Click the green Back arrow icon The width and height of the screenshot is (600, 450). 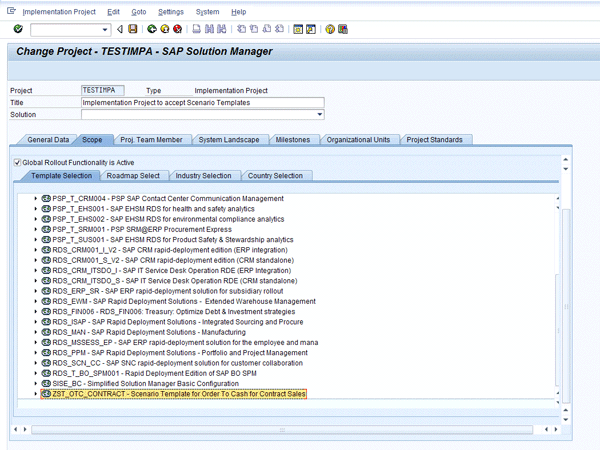click(151, 29)
